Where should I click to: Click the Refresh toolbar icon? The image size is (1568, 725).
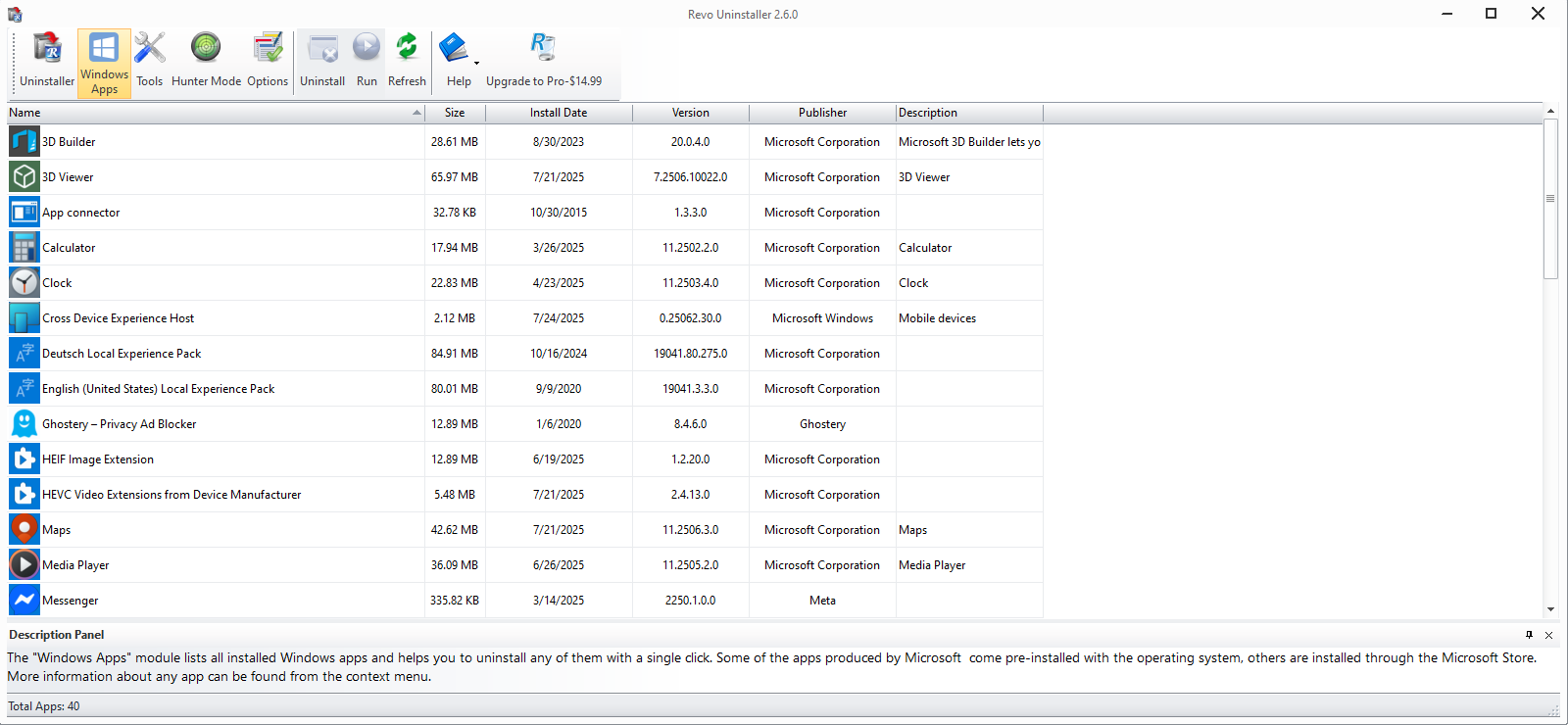[407, 61]
